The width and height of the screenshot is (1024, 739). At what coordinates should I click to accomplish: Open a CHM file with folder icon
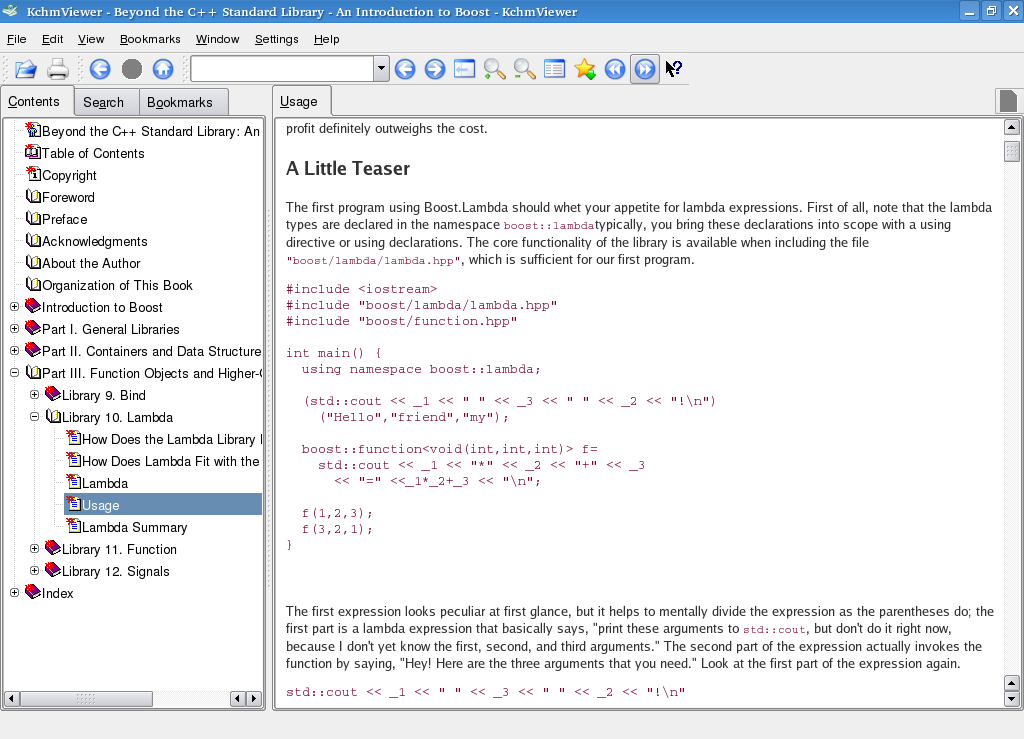click(26, 69)
